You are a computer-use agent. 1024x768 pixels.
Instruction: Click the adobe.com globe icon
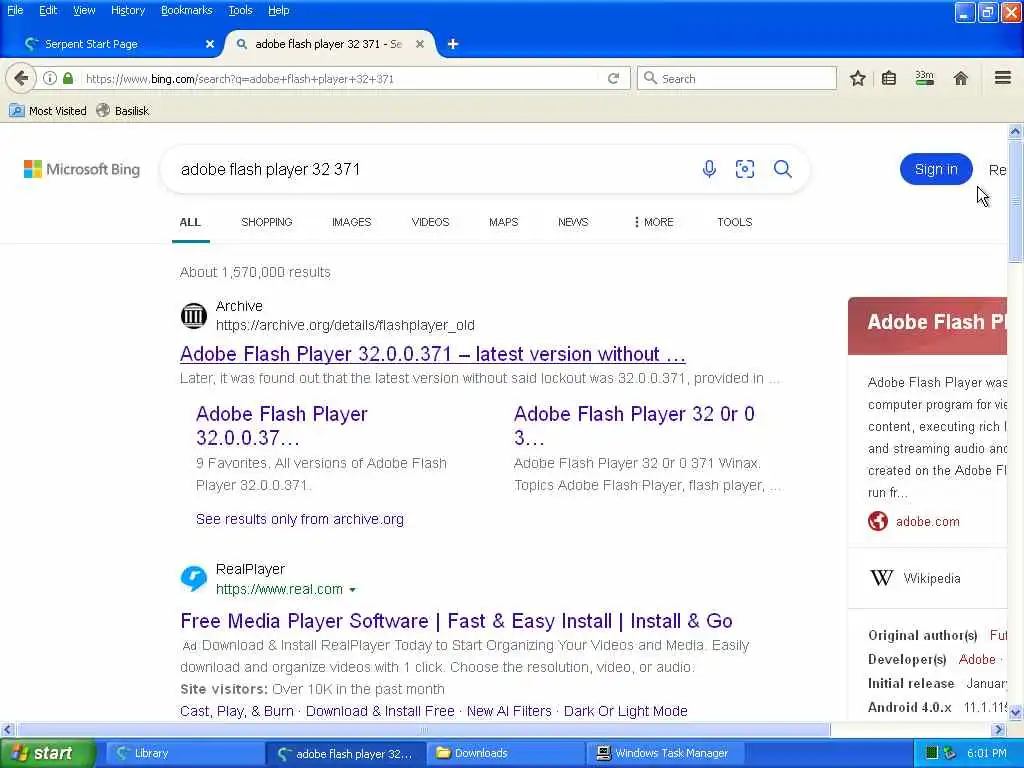878,521
